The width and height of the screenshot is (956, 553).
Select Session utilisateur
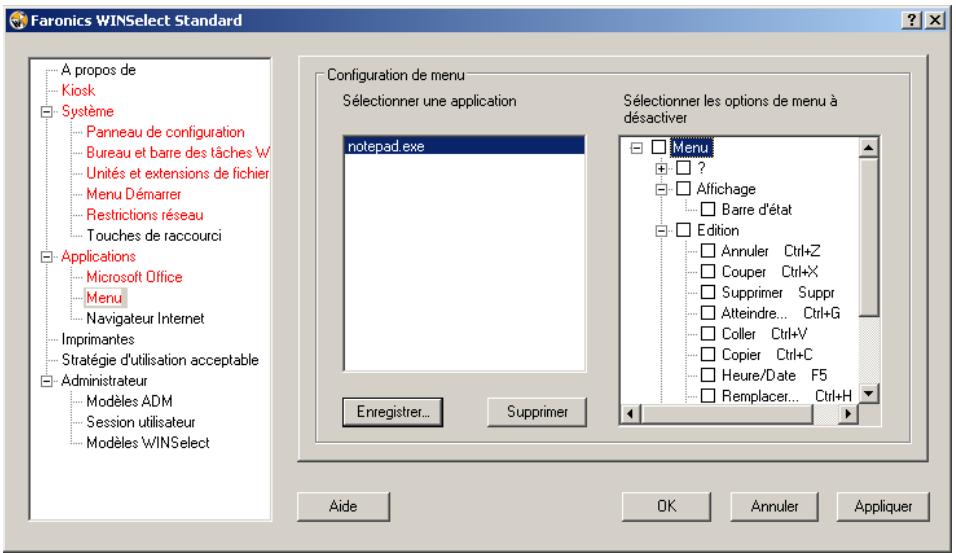click(141, 422)
